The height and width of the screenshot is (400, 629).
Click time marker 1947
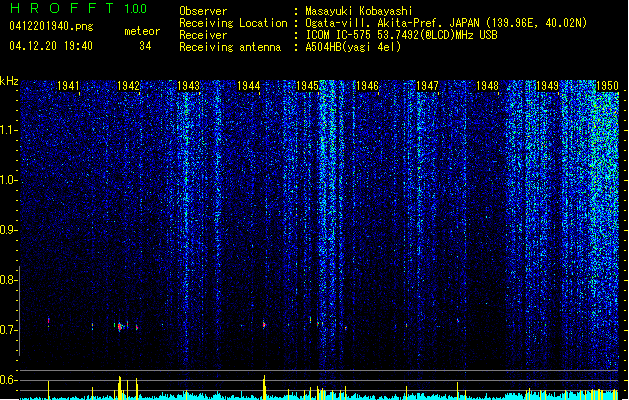pos(428,86)
